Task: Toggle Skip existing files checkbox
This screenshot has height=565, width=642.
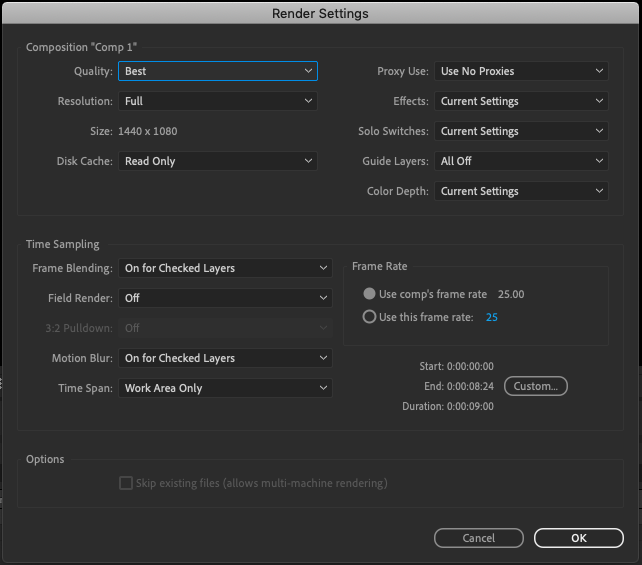Action: (126, 483)
